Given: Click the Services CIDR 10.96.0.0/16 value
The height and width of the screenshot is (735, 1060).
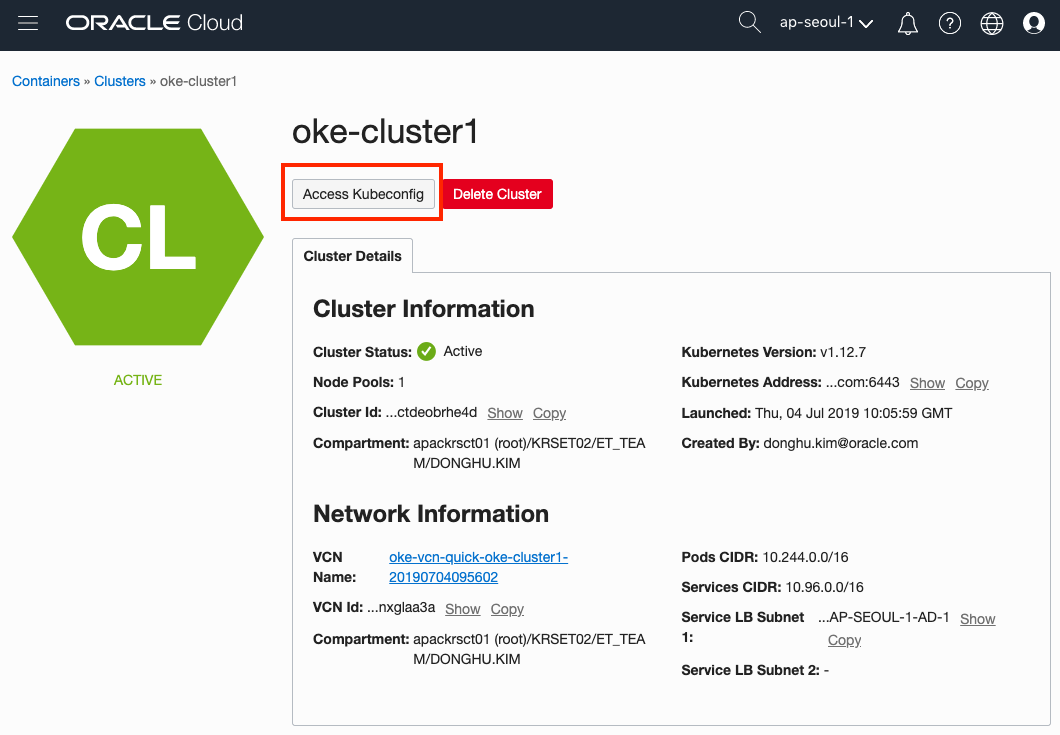Looking at the screenshot, I should click(x=825, y=587).
